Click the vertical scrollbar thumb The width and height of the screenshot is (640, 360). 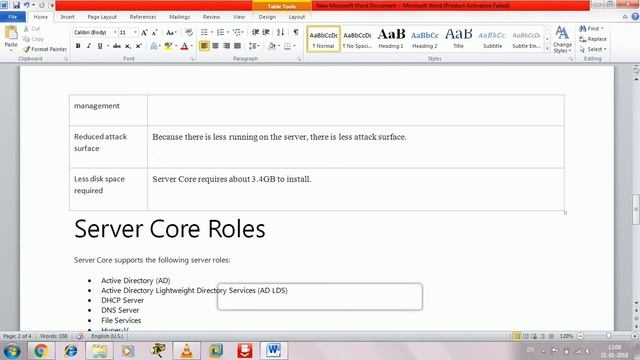(x=636, y=210)
